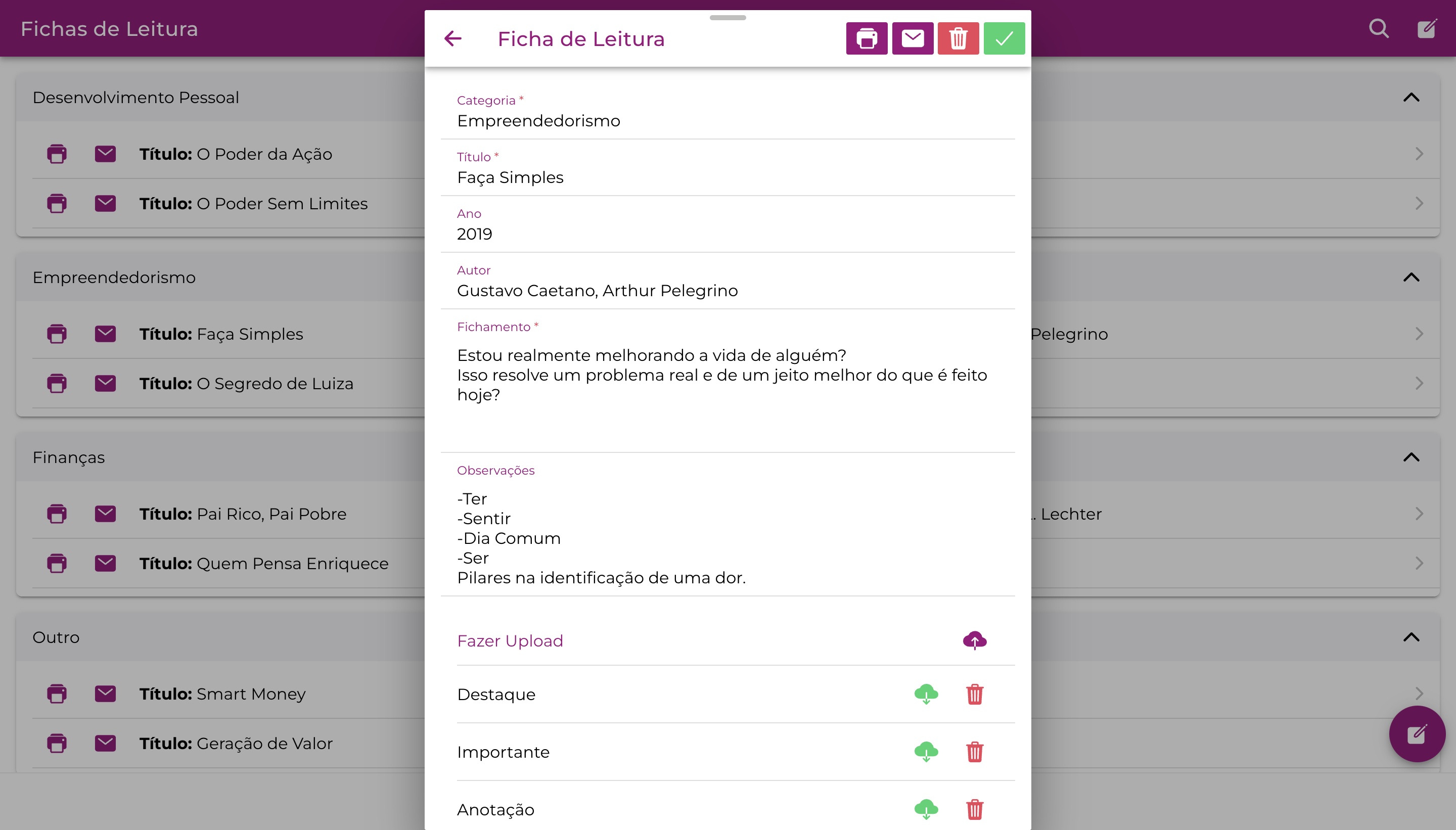Delete the Importante attachment
The image size is (1456, 830).
975,752
